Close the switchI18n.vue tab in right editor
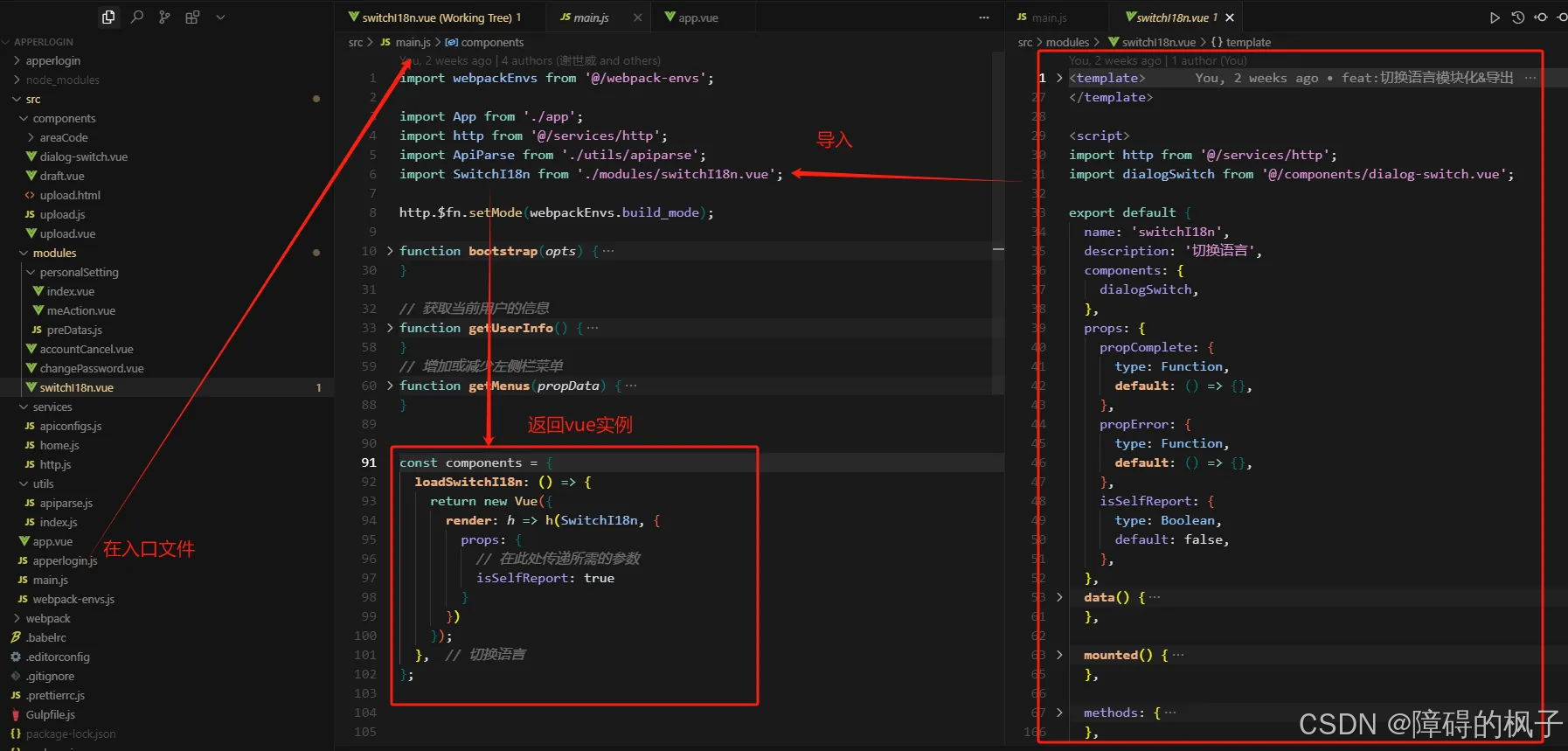The height and width of the screenshot is (751, 1568). [1230, 17]
